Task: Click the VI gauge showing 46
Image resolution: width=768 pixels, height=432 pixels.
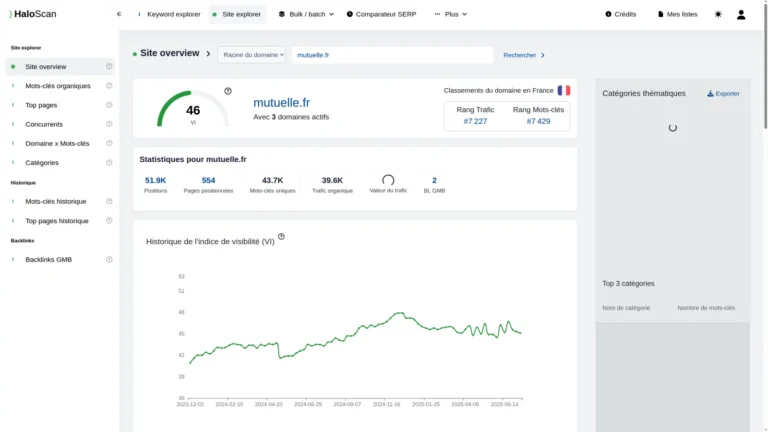Action: [193, 109]
